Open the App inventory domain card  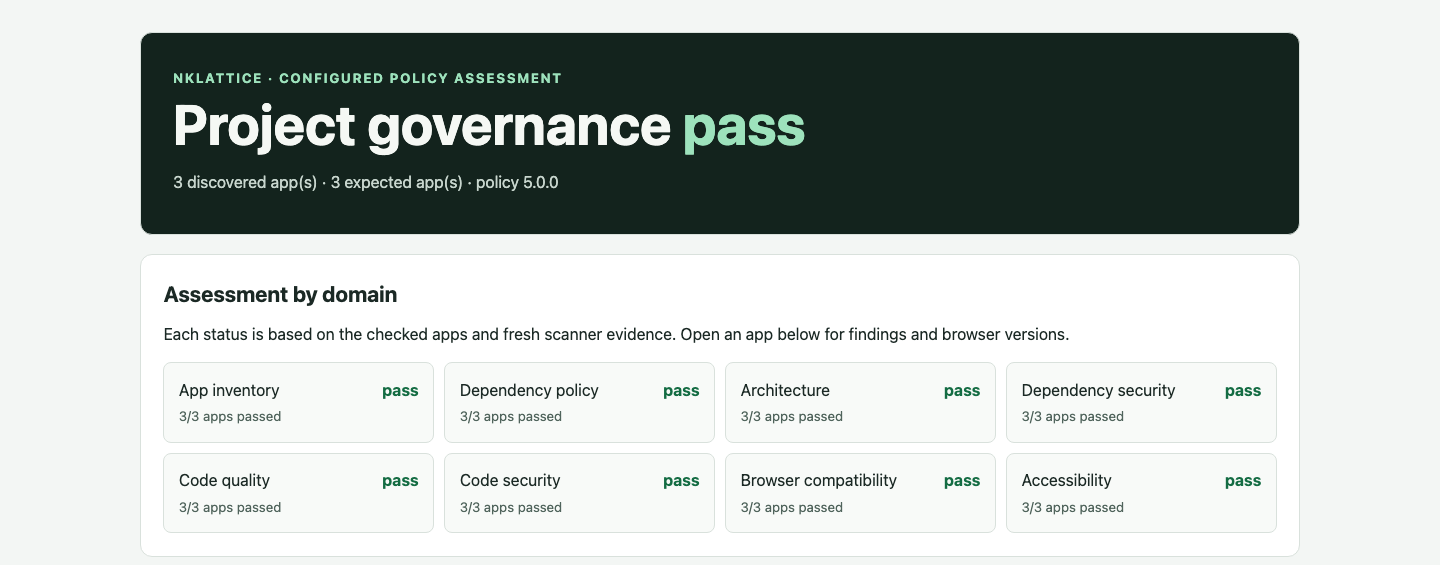(298, 402)
